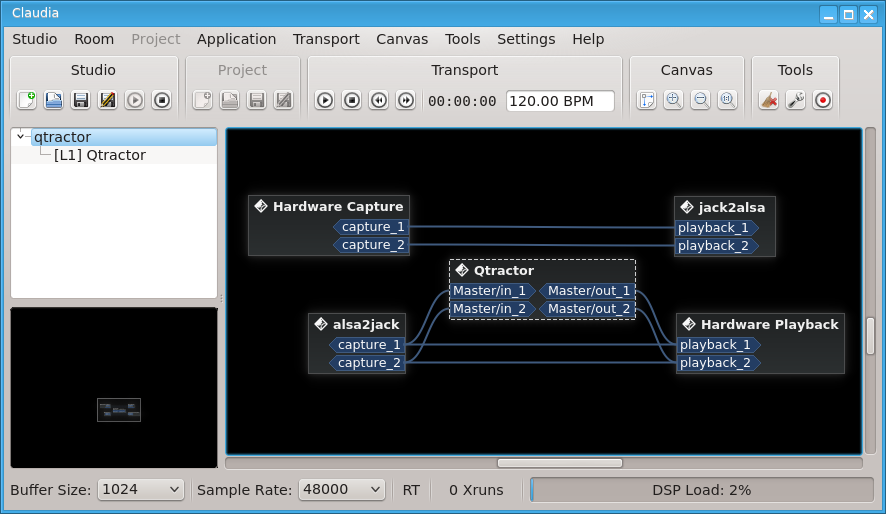Screen dimensions: 886x514
Task: Click Load Studio icon in Studio toolbar
Action: point(54,101)
